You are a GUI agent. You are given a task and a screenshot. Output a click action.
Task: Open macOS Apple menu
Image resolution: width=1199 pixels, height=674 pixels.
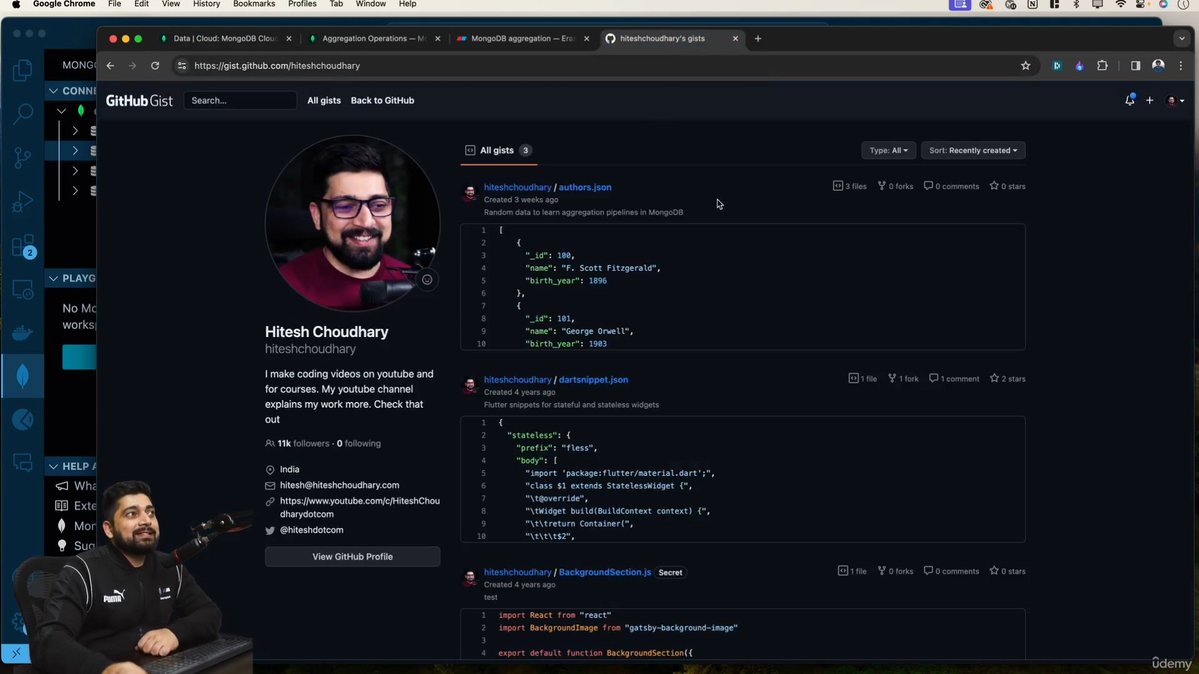click(16, 5)
